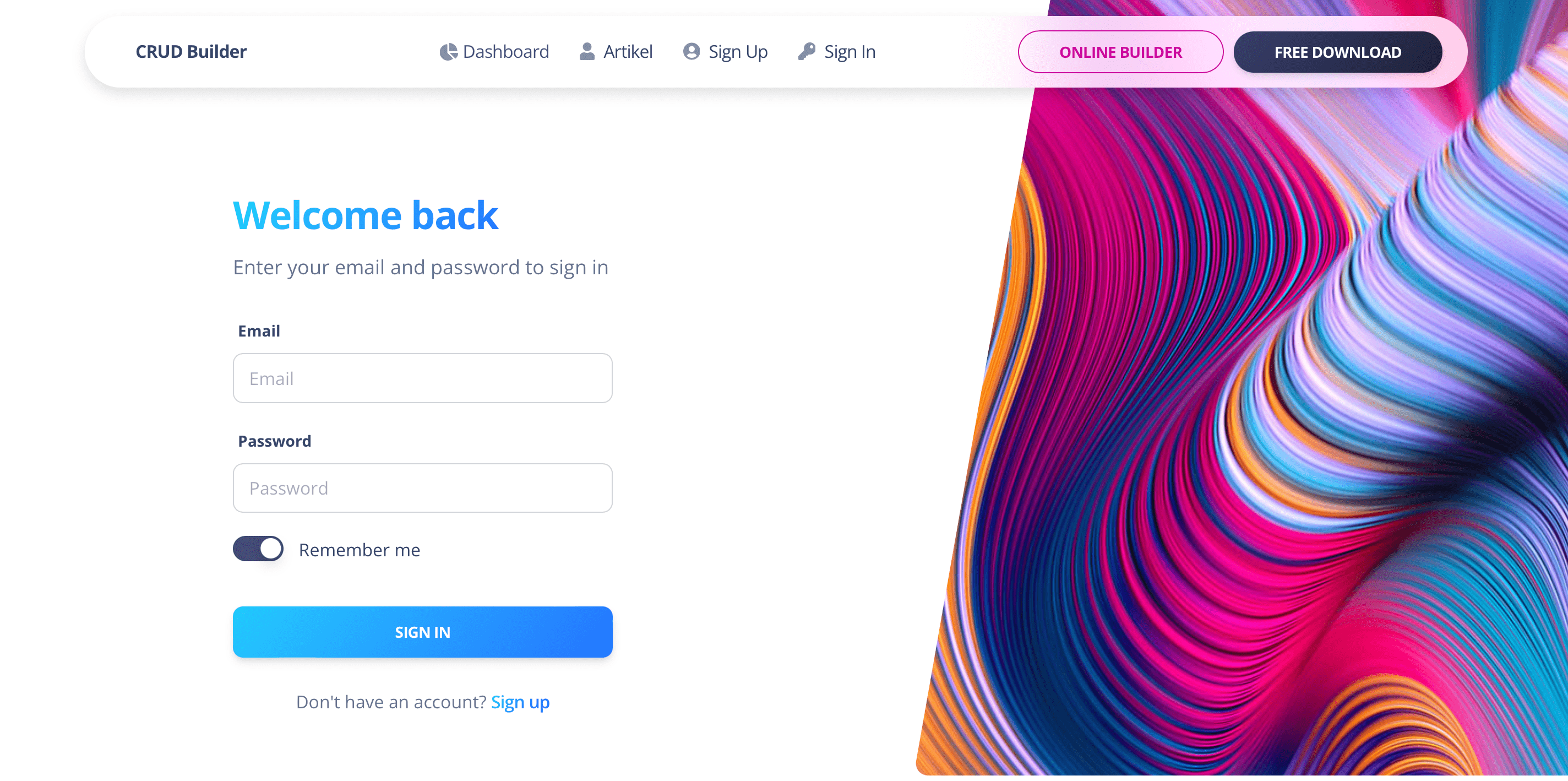This screenshot has width=1568, height=781.
Task: Focus the Email input field
Action: click(x=422, y=378)
